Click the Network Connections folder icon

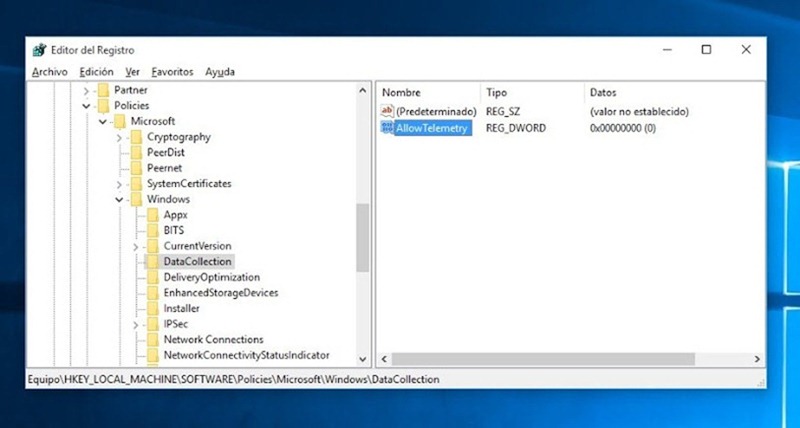pyautogui.click(x=153, y=340)
